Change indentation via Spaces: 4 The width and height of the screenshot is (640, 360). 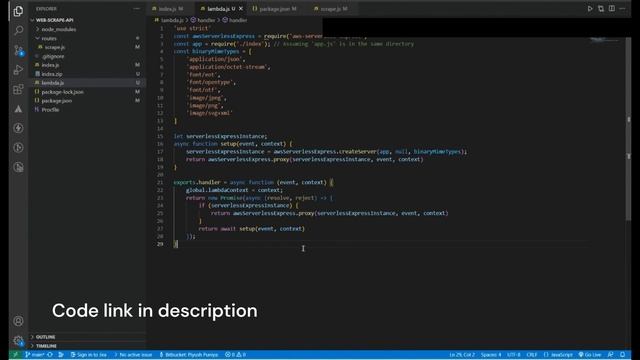pyautogui.click(x=491, y=355)
